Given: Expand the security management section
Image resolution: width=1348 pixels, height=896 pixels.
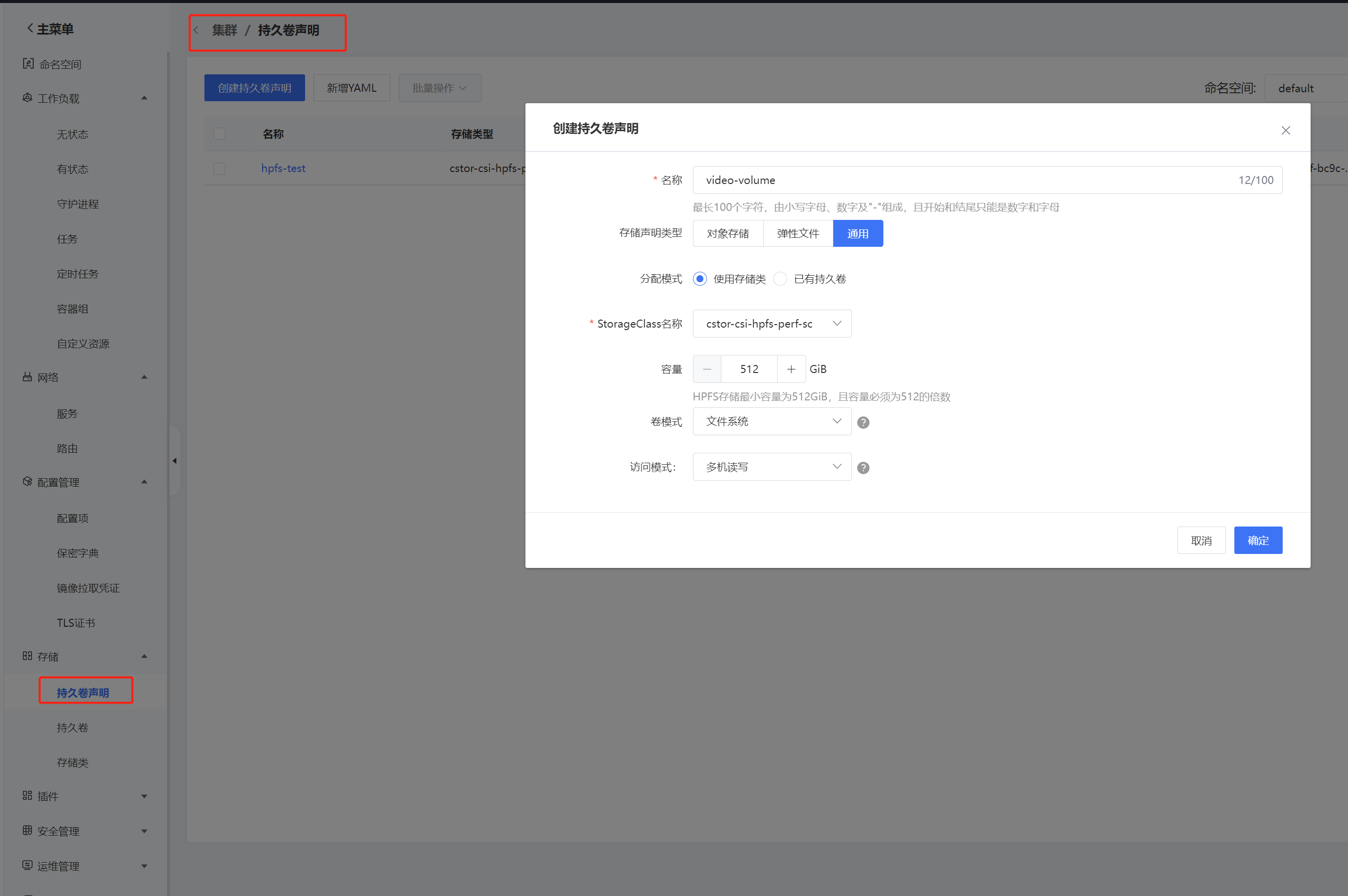Looking at the screenshot, I should click(145, 831).
